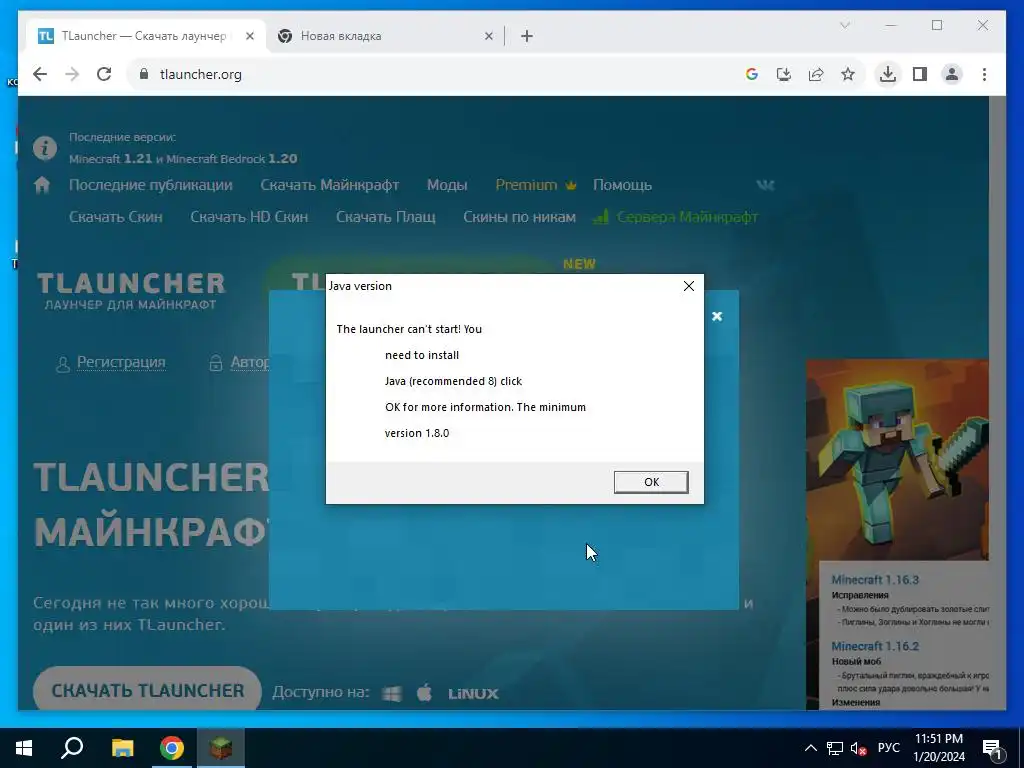Click the info icon near Последние версии
Image resolution: width=1024 pixels, height=768 pixels.
(x=45, y=148)
